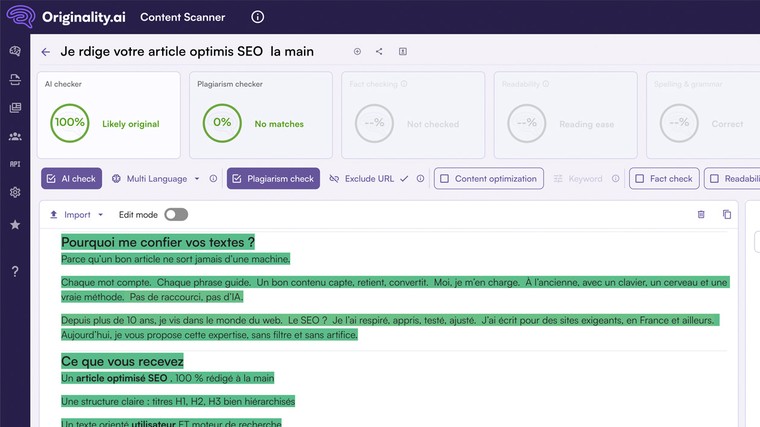This screenshot has height=427, width=760.
Task: Click the "Likely original" label
Action: (131, 124)
